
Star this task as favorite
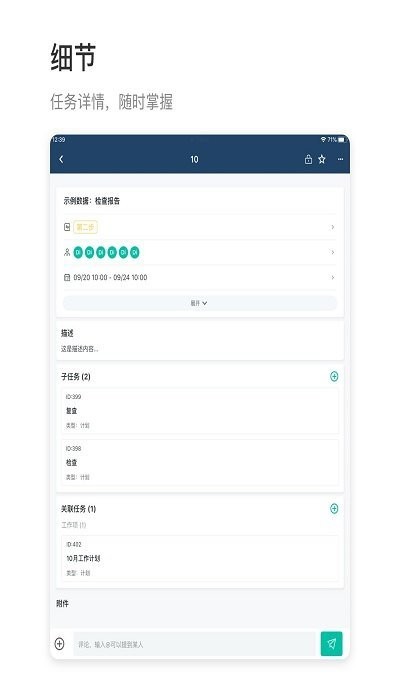pyautogui.click(x=321, y=159)
